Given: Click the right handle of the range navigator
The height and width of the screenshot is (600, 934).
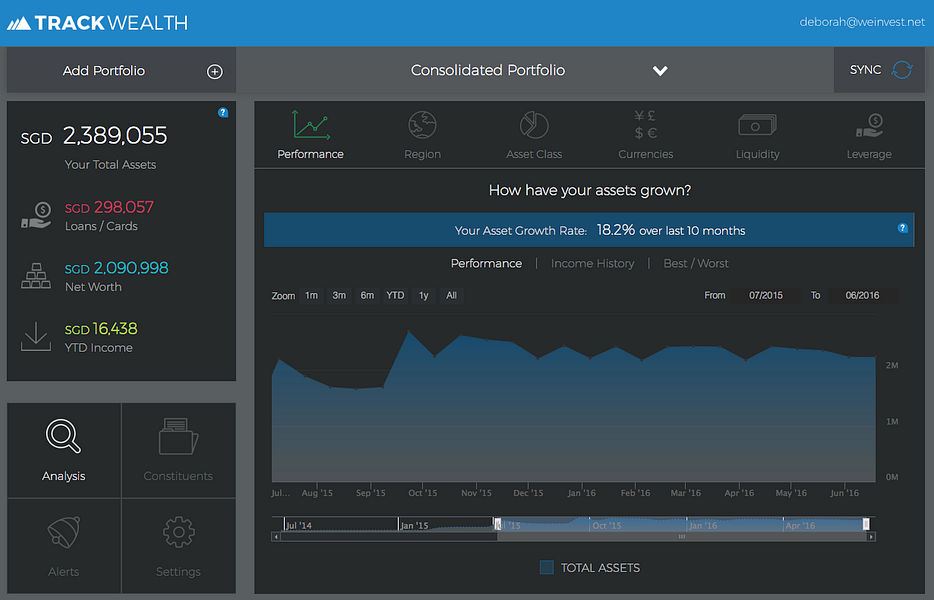Looking at the screenshot, I should coord(866,524).
